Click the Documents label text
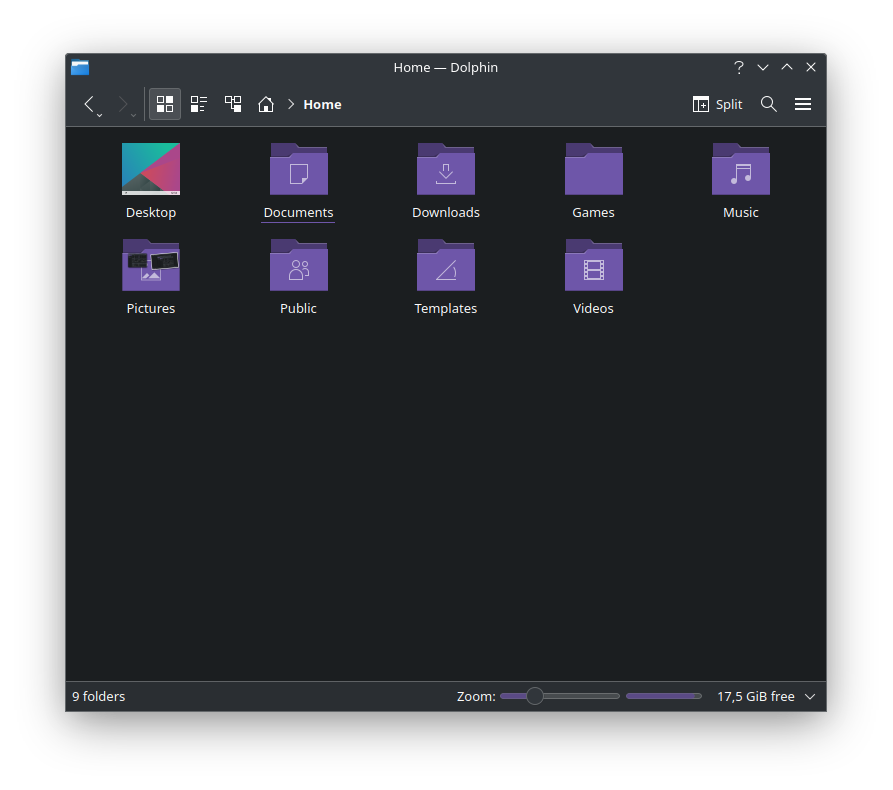 pos(298,212)
